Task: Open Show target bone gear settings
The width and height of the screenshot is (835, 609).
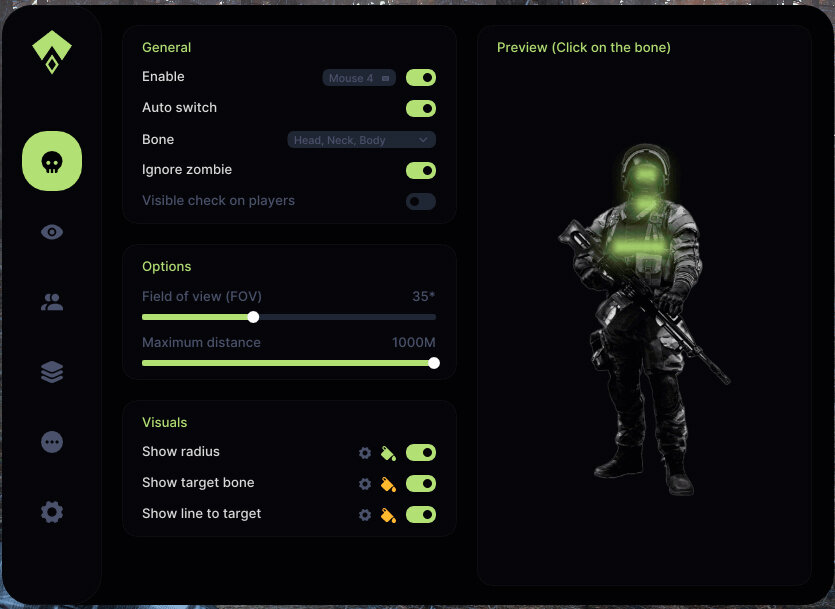Action: [x=365, y=484]
